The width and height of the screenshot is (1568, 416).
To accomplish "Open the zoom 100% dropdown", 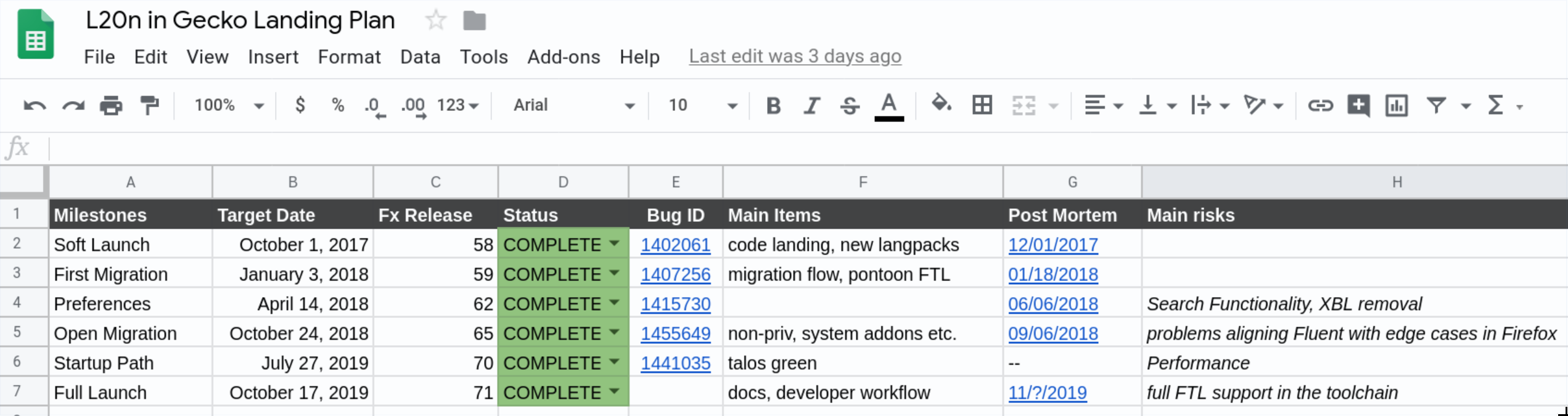I will click(x=229, y=105).
